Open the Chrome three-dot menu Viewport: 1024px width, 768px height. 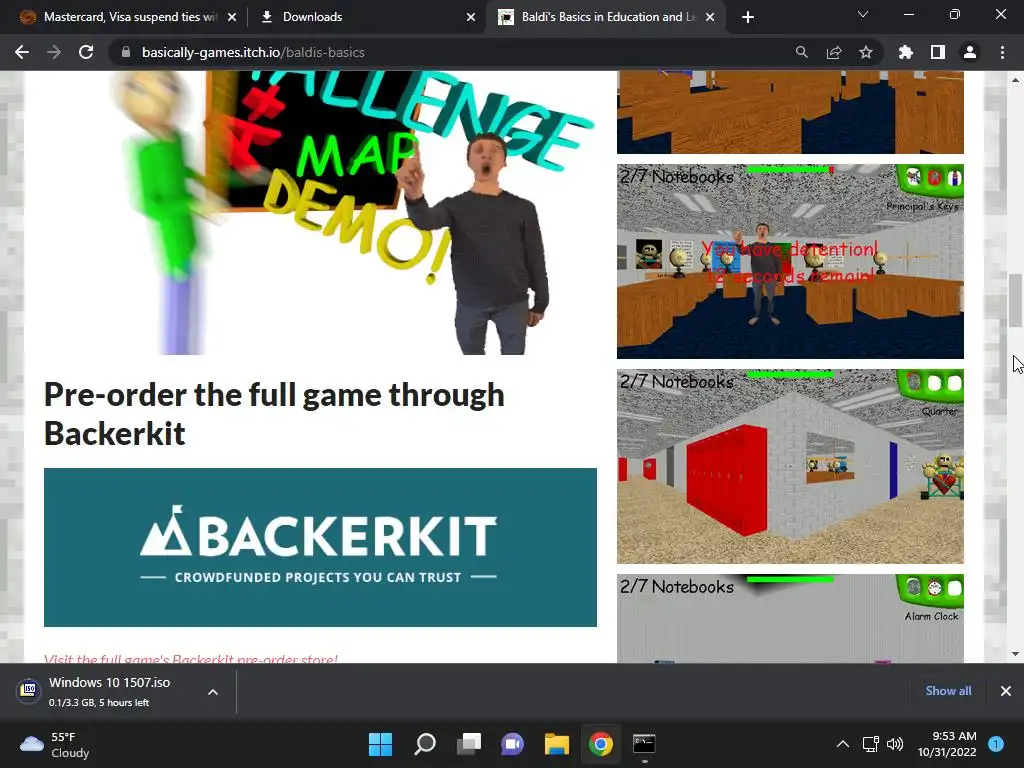pyautogui.click(x=1002, y=52)
